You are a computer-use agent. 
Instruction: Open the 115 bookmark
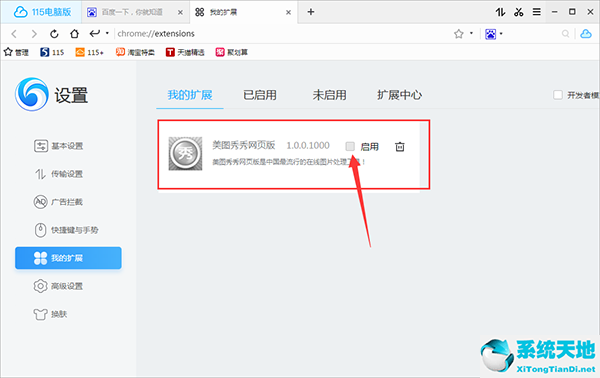coord(52,52)
